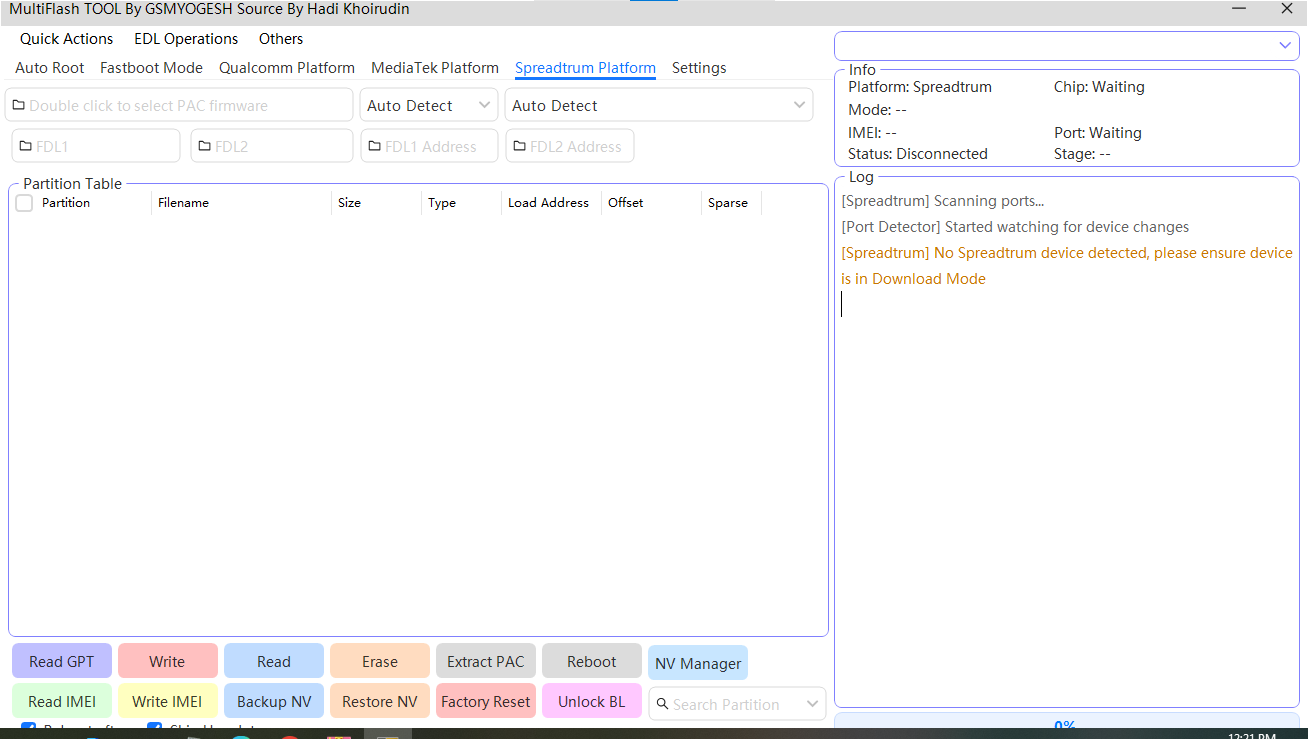
Task: Open the EDL Operations menu
Action: [x=186, y=38]
